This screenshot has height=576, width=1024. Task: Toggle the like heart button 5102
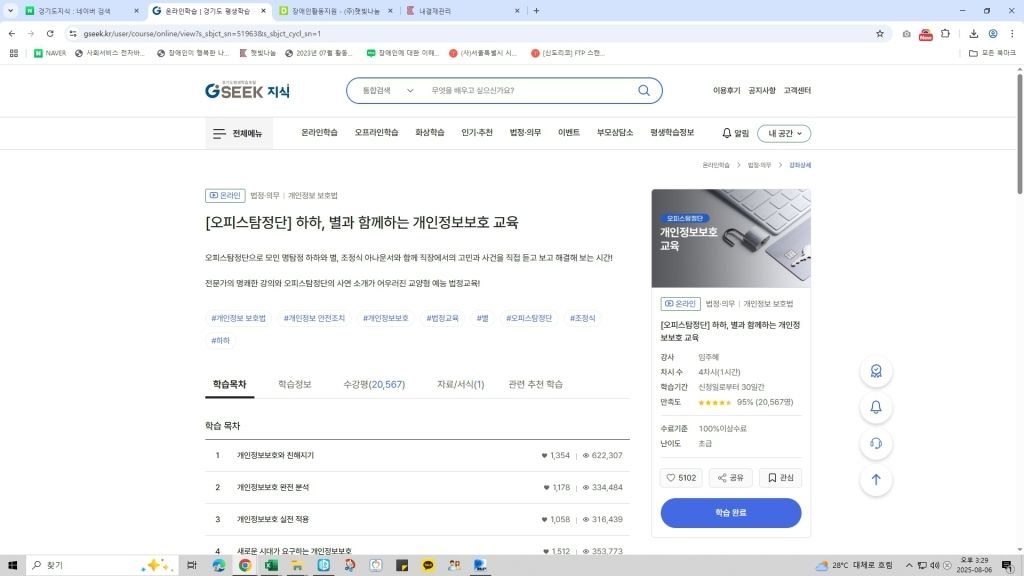[x=680, y=478]
